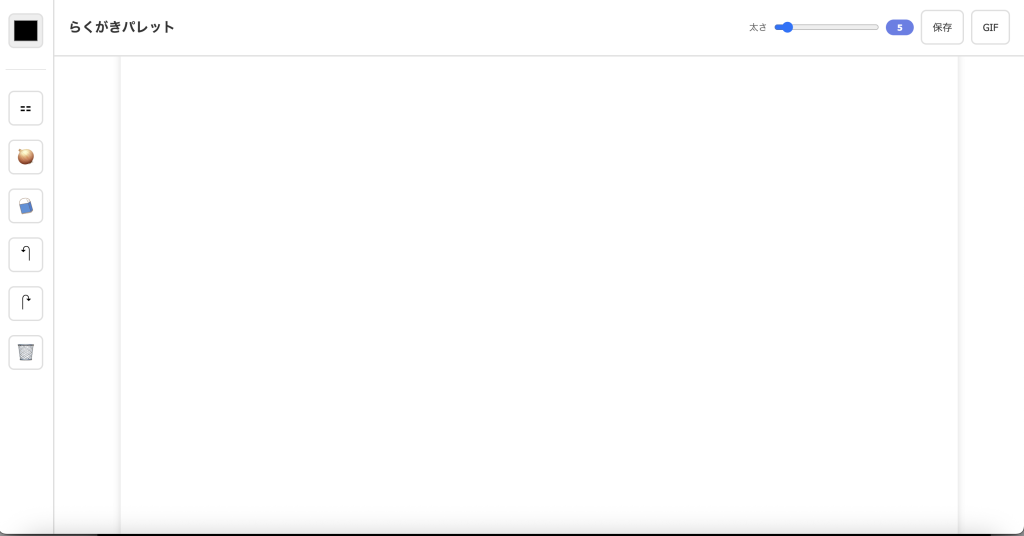Viewport: 1024px width, 536px height.
Task: Click the right end of the 太さ slider track
Action: (x=876, y=27)
